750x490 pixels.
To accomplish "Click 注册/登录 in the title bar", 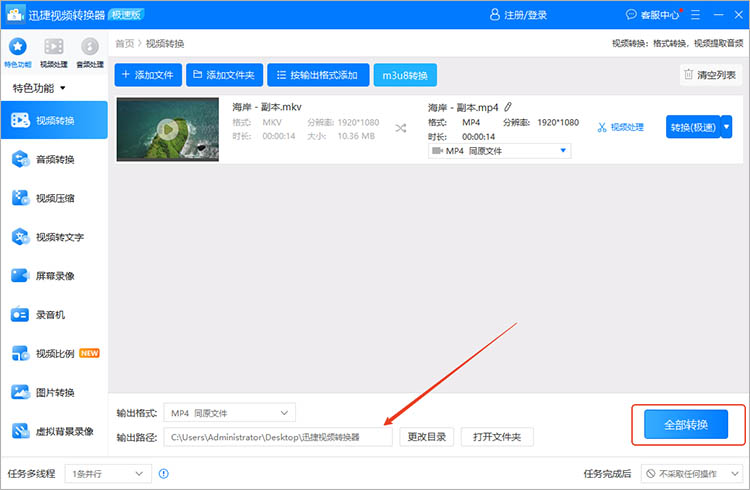I will 518,15.
